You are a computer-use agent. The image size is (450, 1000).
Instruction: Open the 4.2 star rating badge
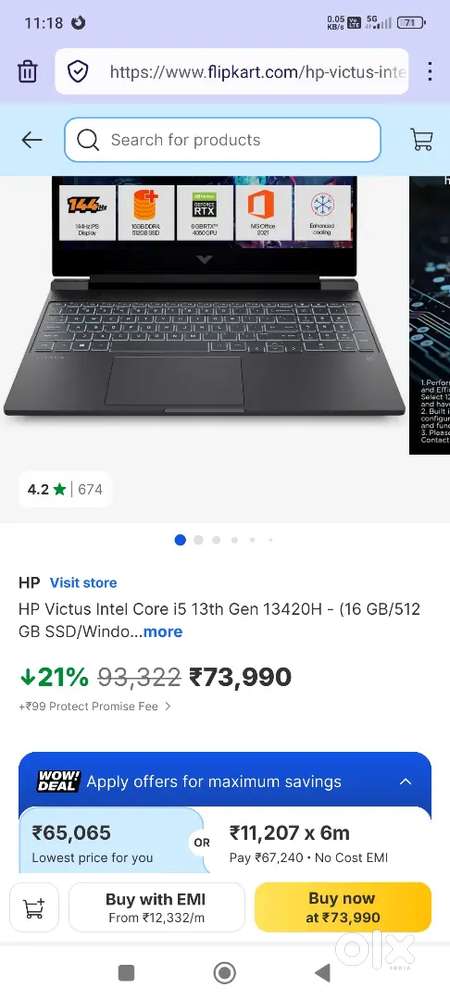tap(65, 490)
